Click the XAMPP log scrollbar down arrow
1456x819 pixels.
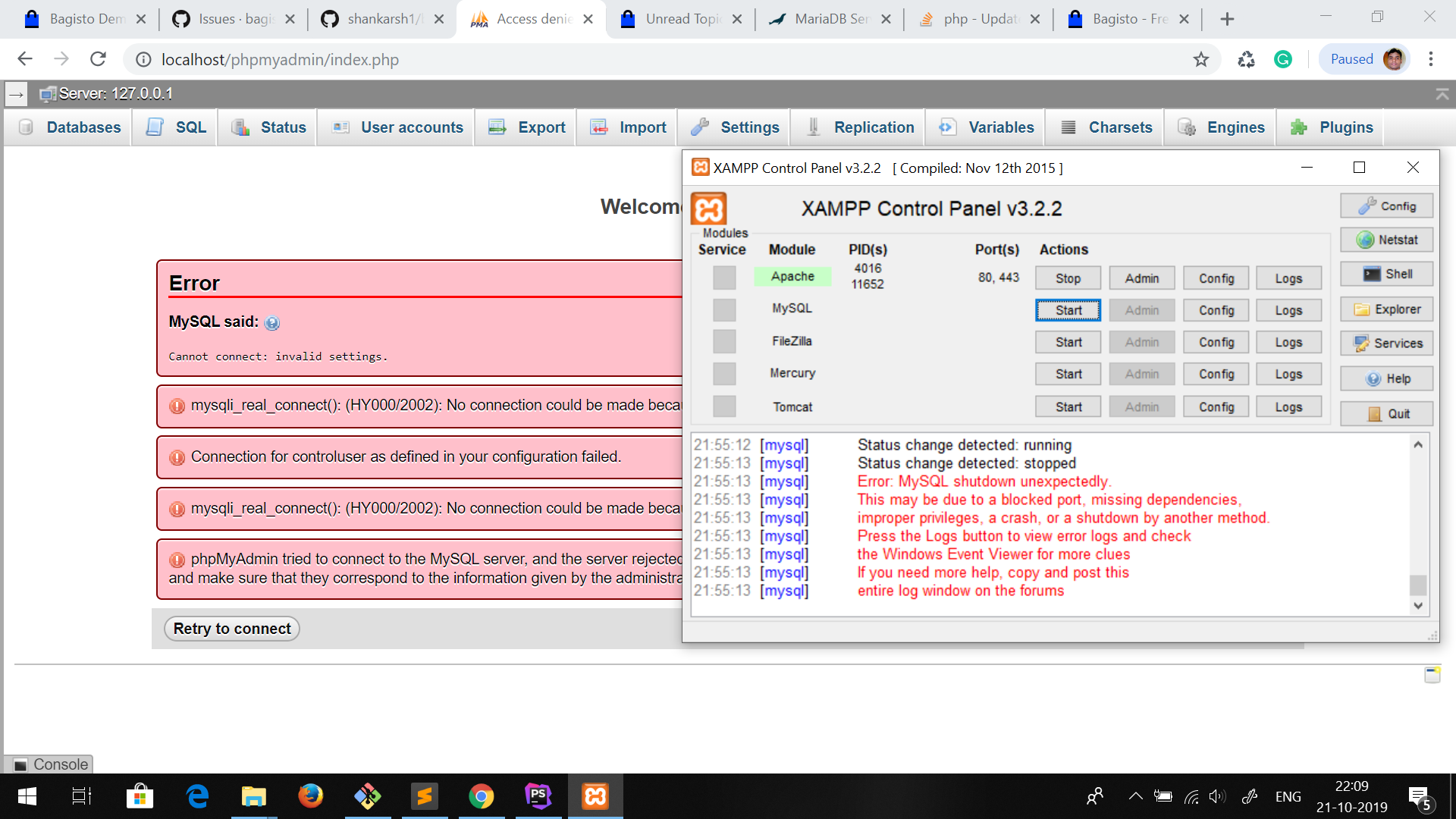(x=1418, y=606)
